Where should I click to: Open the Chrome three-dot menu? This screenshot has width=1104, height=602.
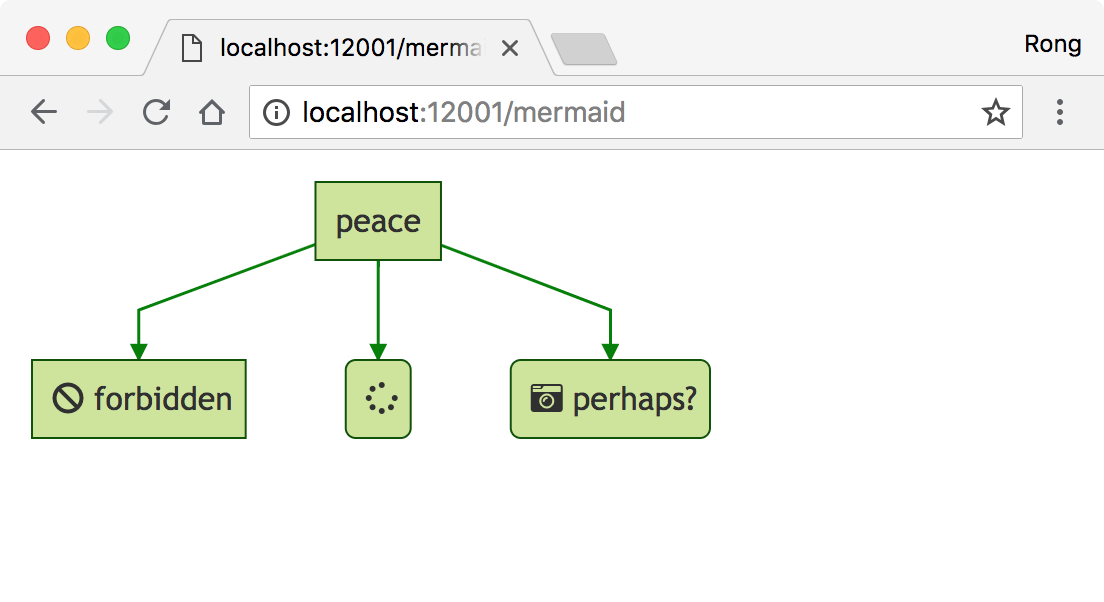pos(1060,112)
